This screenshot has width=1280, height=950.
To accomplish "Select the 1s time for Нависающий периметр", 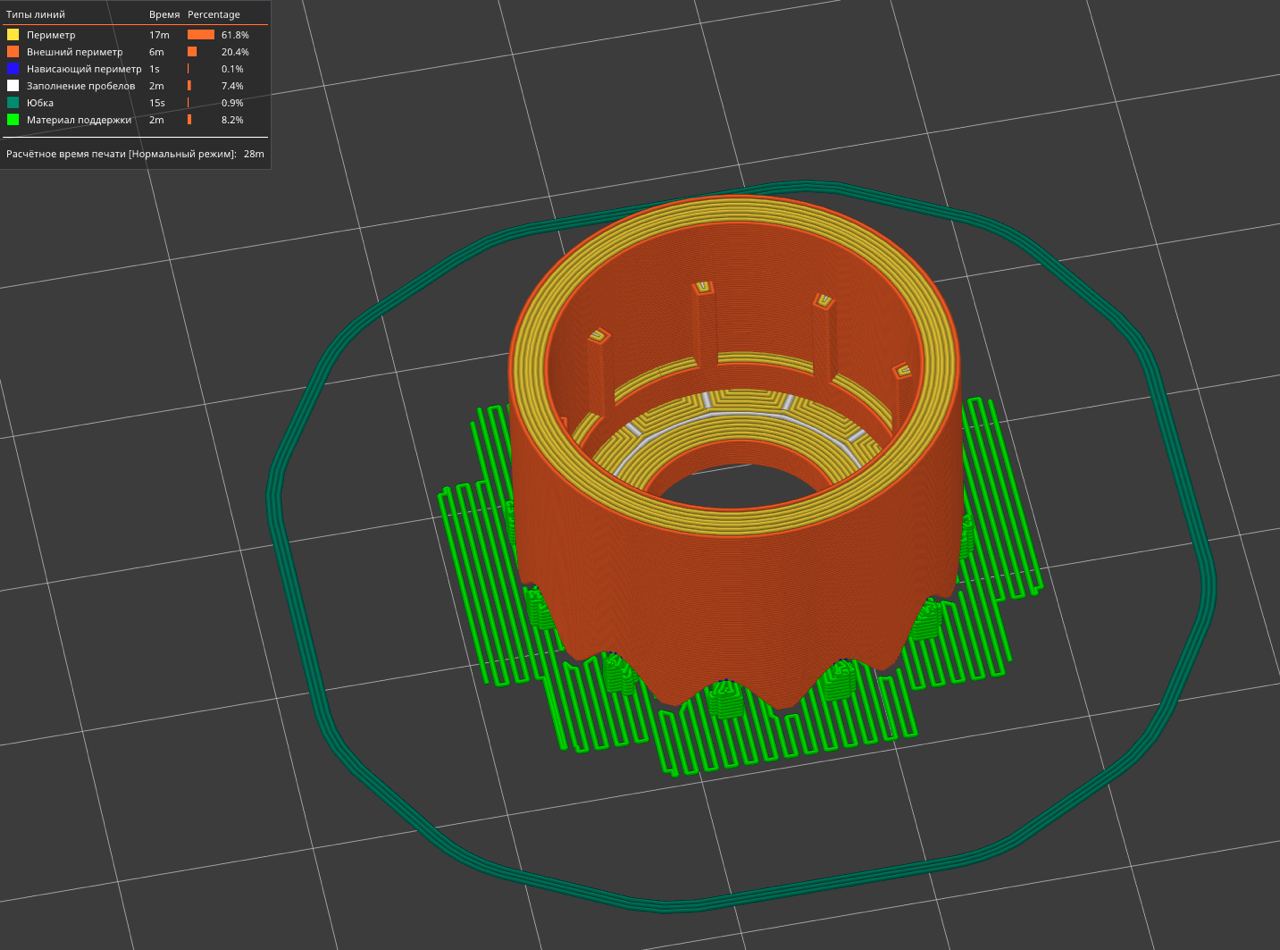I will 154,69.
